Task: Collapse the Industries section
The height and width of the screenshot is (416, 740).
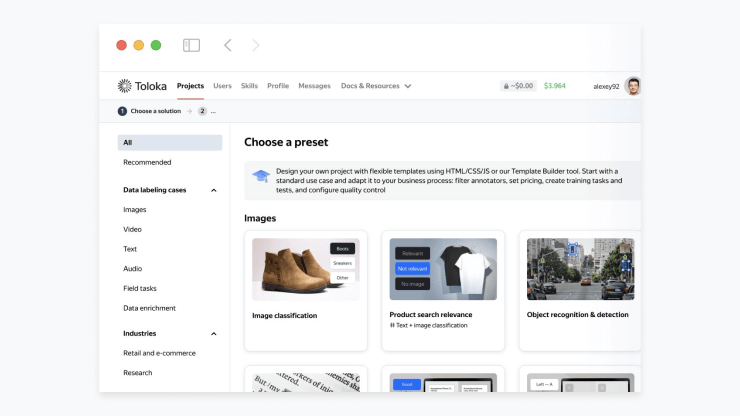Action: tap(214, 334)
